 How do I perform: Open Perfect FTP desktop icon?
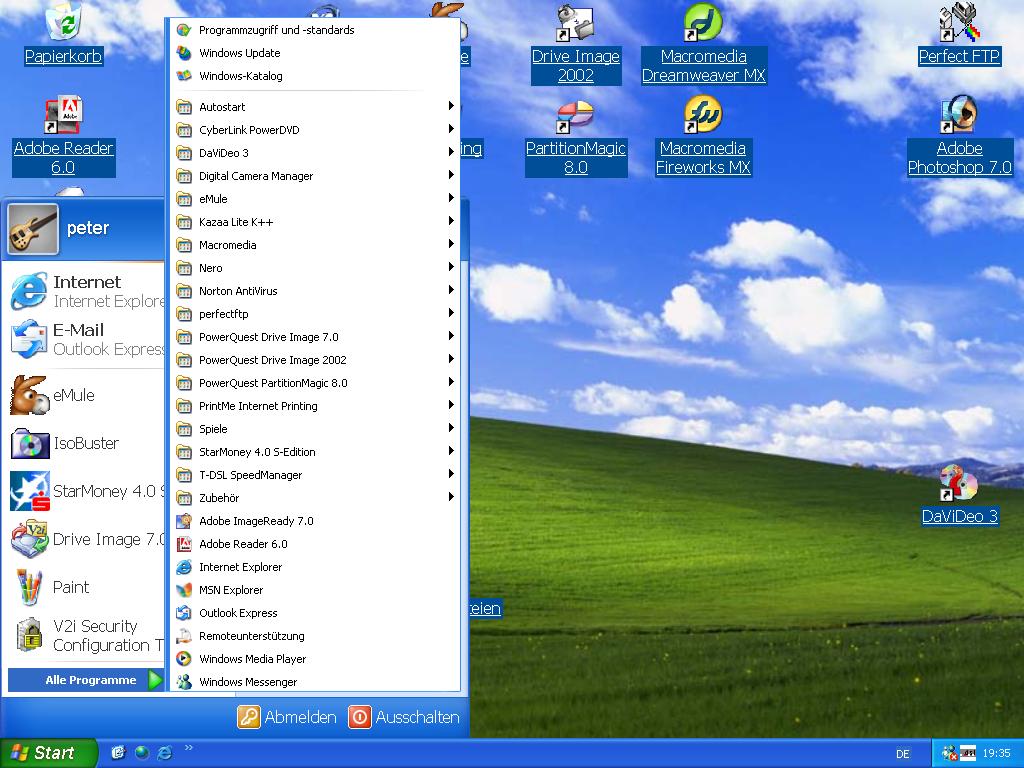(x=959, y=24)
